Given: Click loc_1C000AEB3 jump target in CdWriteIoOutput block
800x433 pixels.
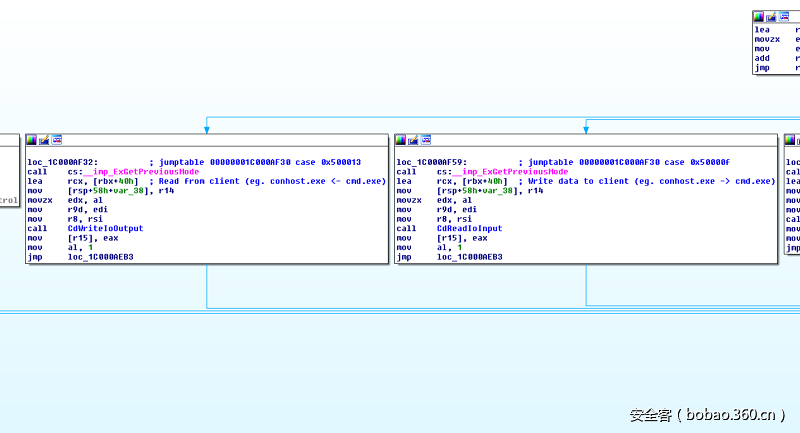Looking at the screenshot, I should [x=100, y=257].
